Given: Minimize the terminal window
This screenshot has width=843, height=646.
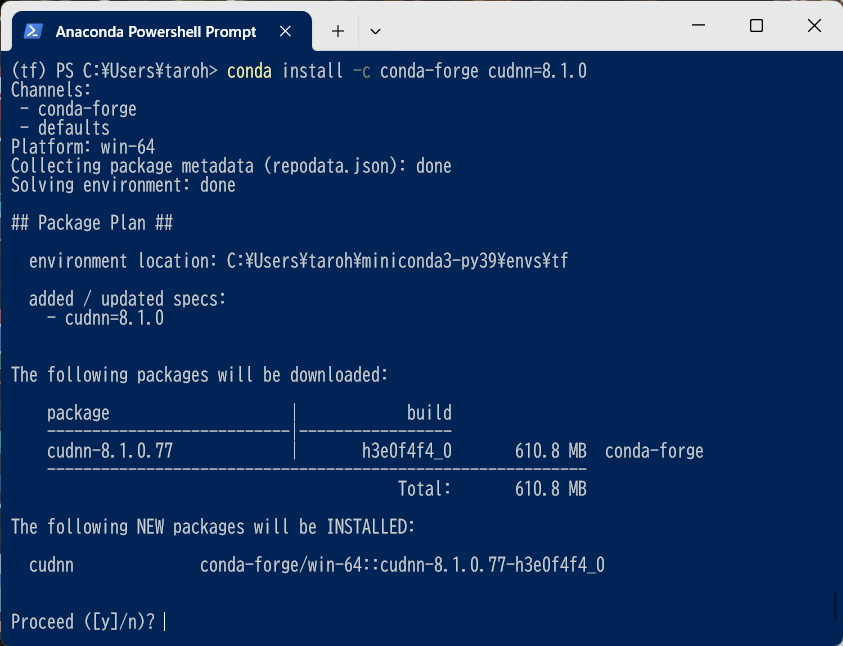Looking at the screenshot, I should pyautogui.click(x=697, y=27).
